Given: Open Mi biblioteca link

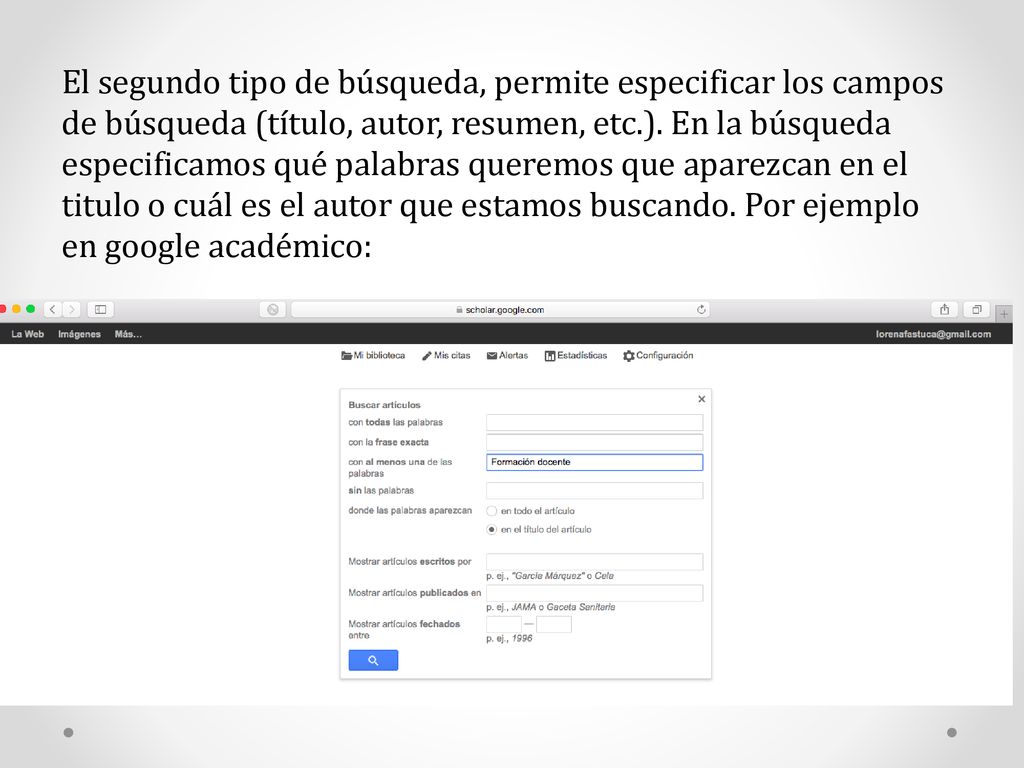Looking at the screenshot, I should (x=373, y=355).
